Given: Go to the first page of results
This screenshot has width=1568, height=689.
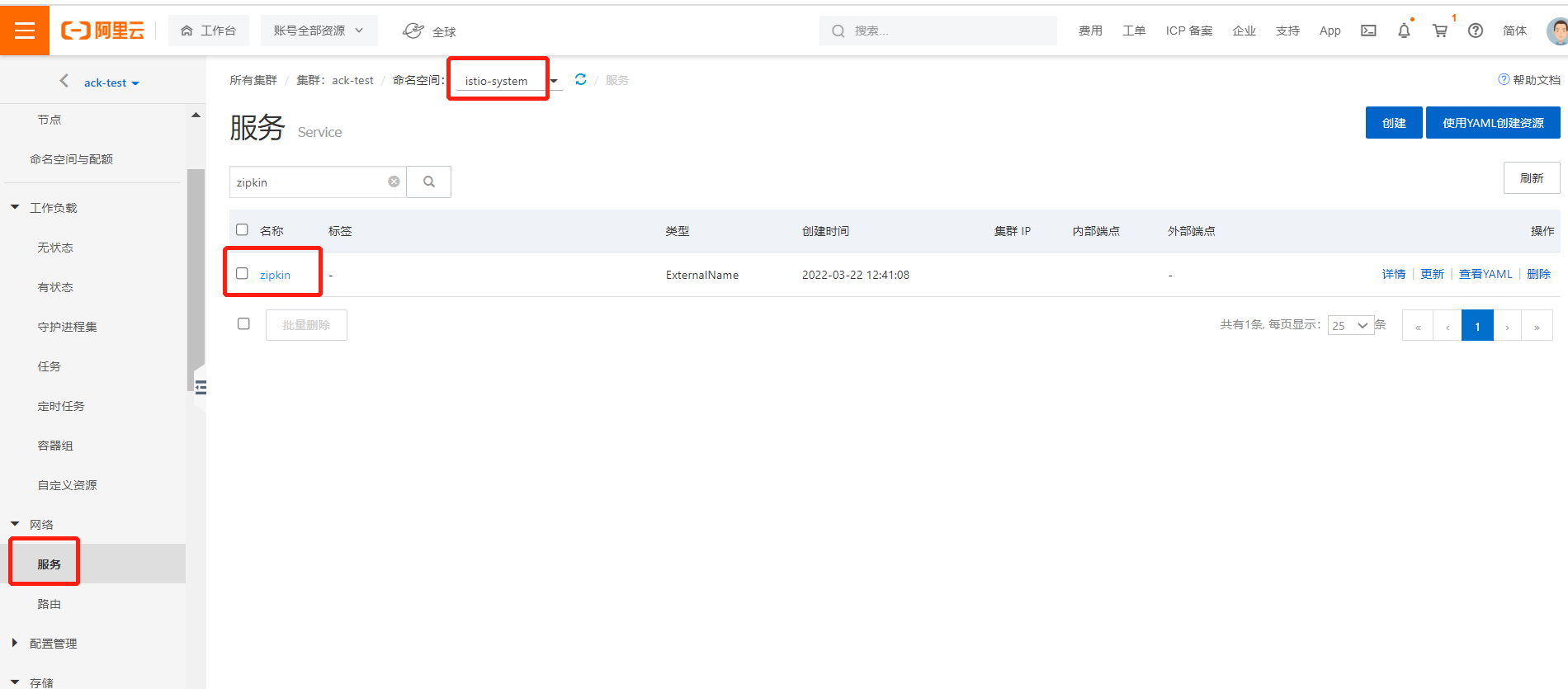Looking at the screenshot, I should click(x=1418, y=325).
